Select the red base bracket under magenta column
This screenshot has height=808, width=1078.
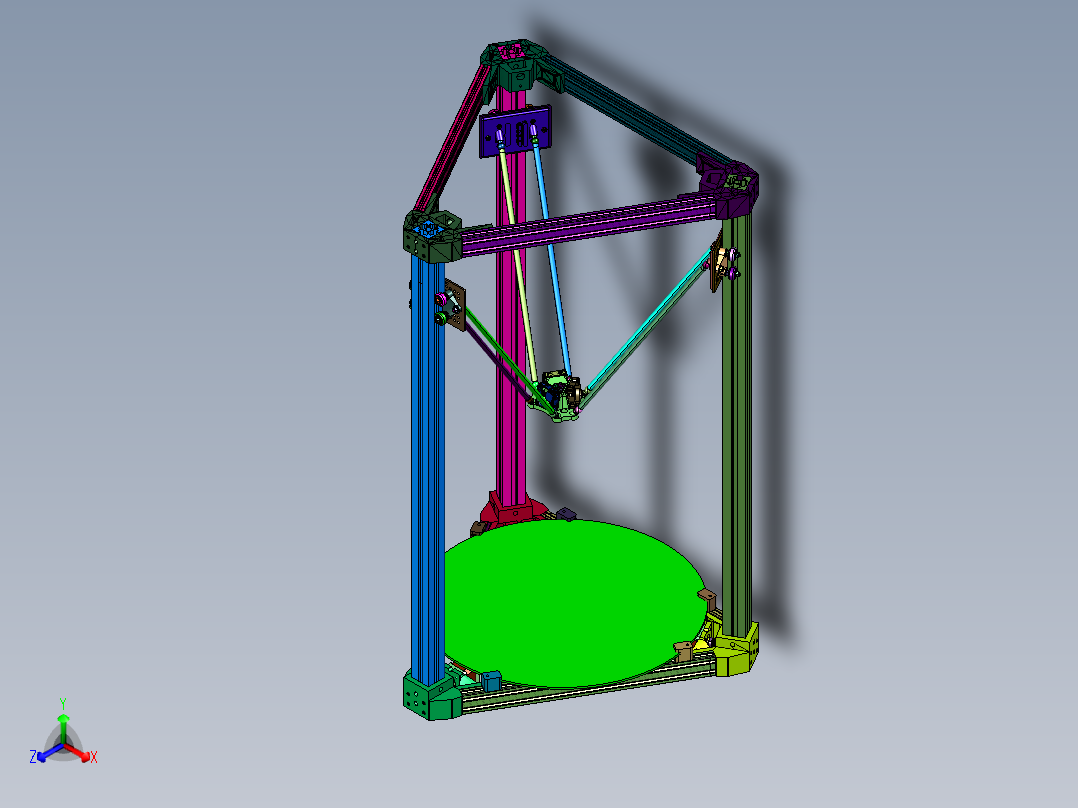pos(514,510)
